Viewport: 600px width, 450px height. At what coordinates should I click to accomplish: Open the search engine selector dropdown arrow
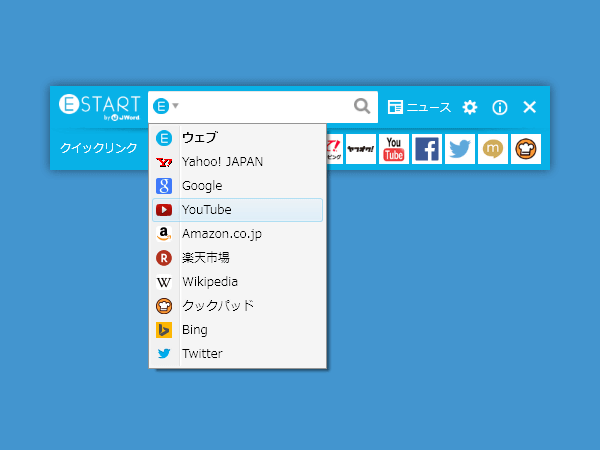(175, 105)
